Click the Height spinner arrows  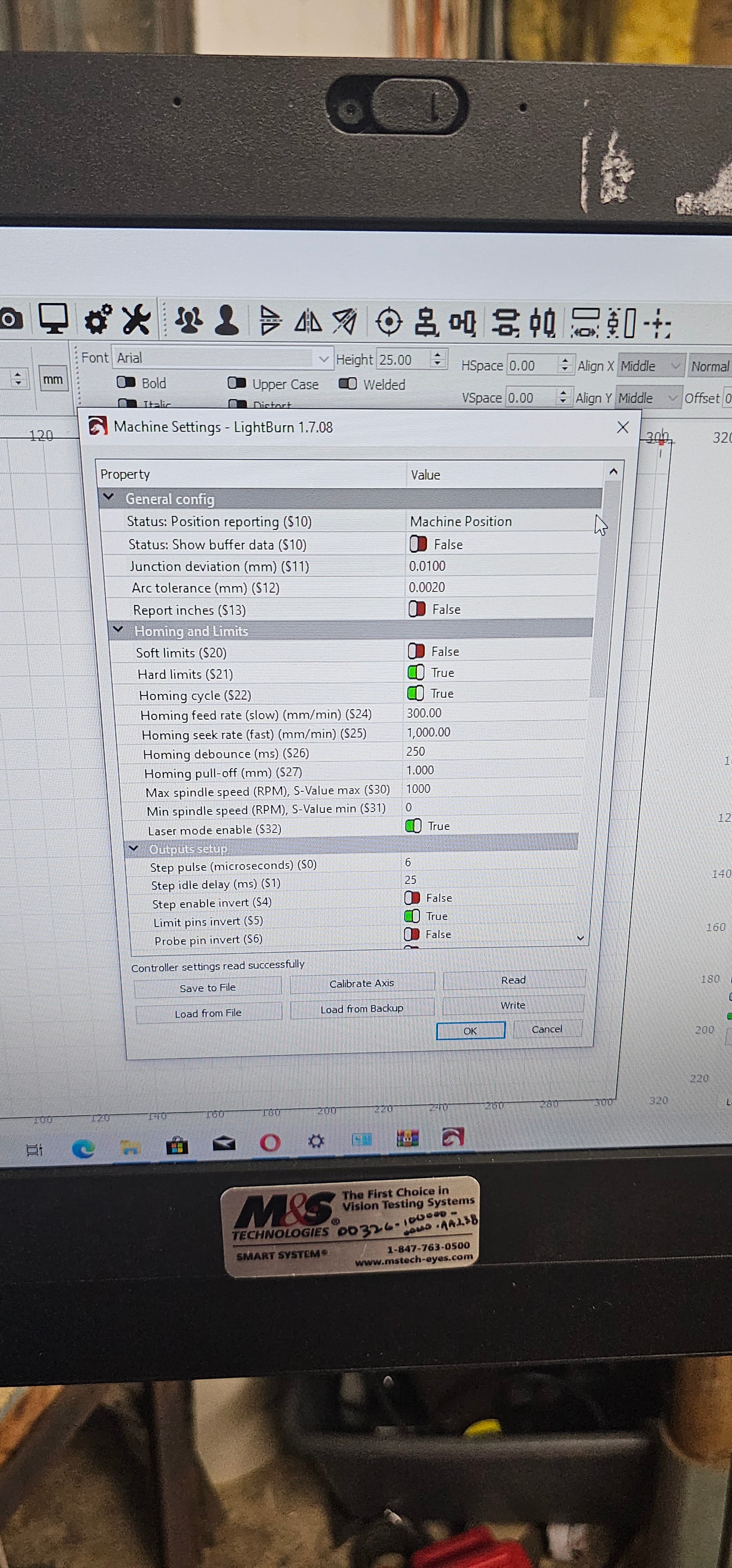tap(437, 359)
